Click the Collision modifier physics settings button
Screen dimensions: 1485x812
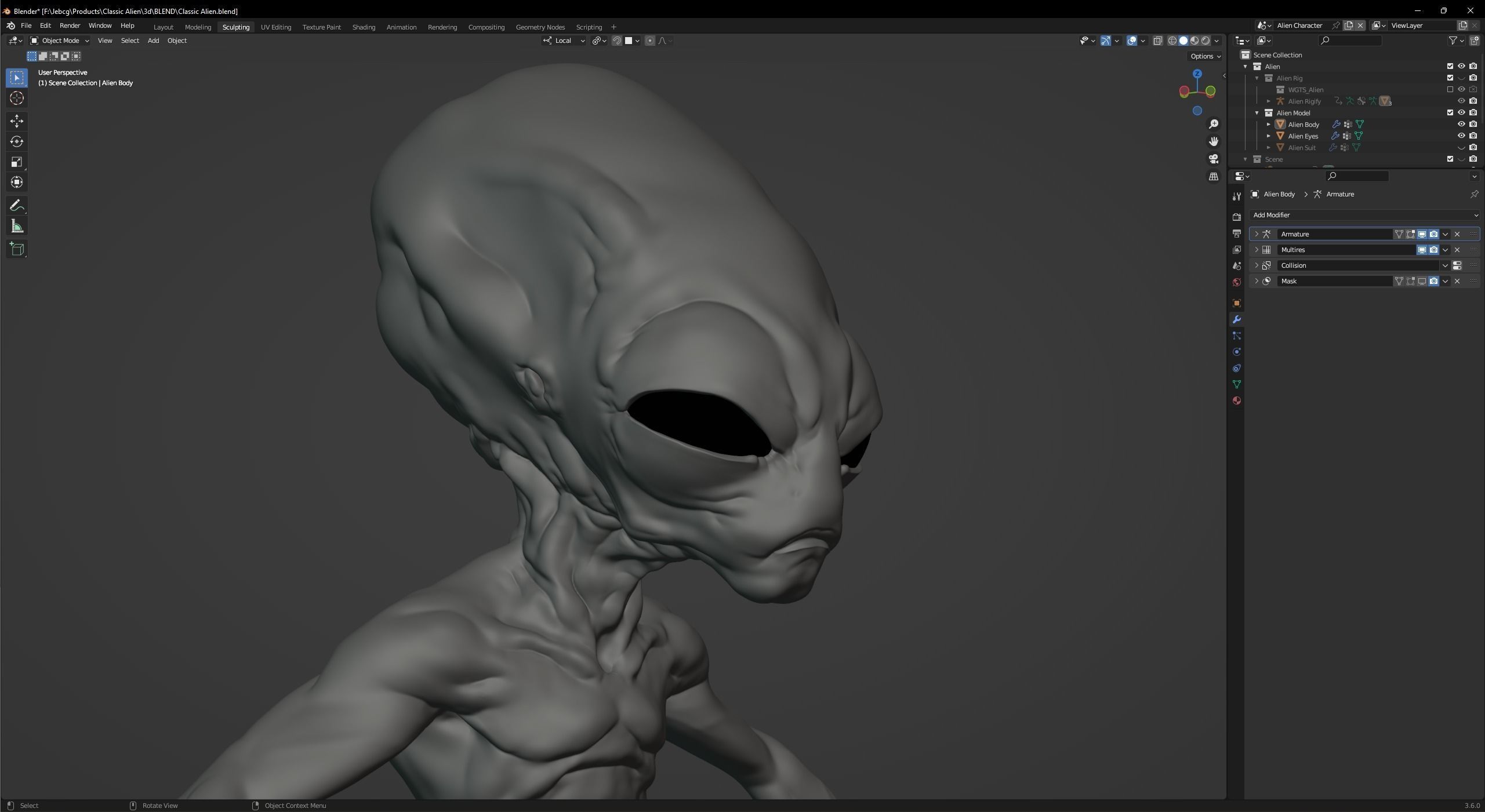pos(1457,265)
